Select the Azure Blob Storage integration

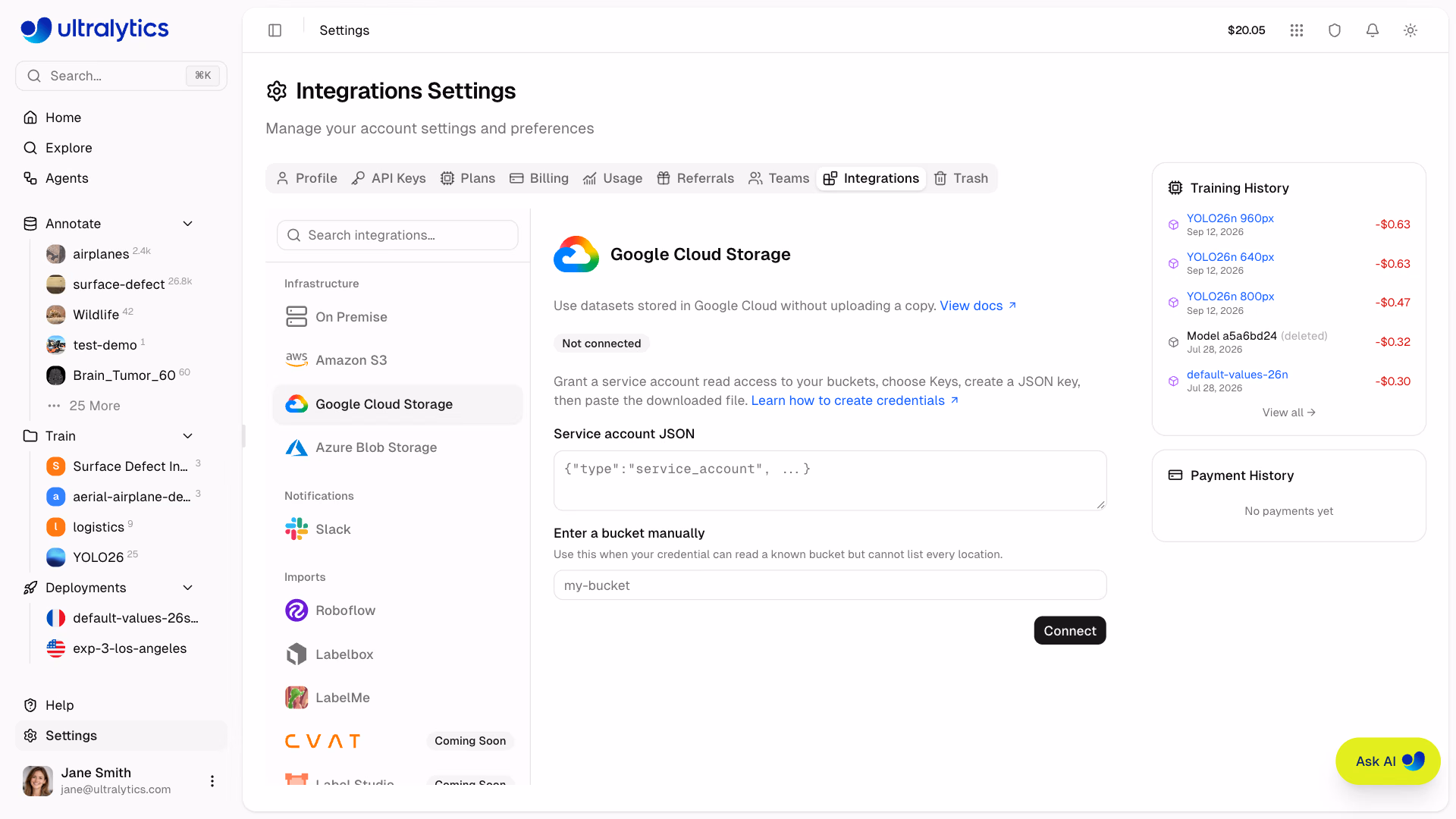point(397,447)
